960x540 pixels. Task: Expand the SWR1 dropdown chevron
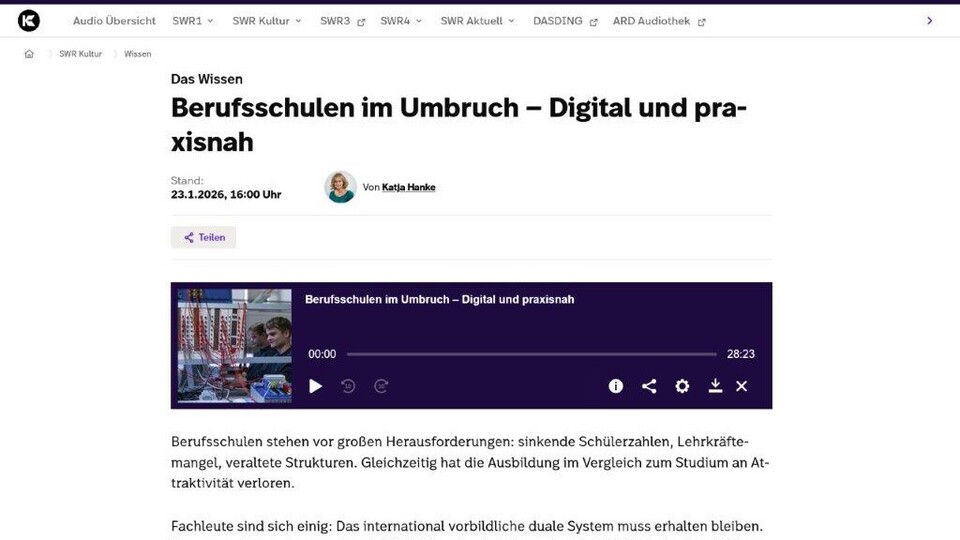[x=210, y=21]
